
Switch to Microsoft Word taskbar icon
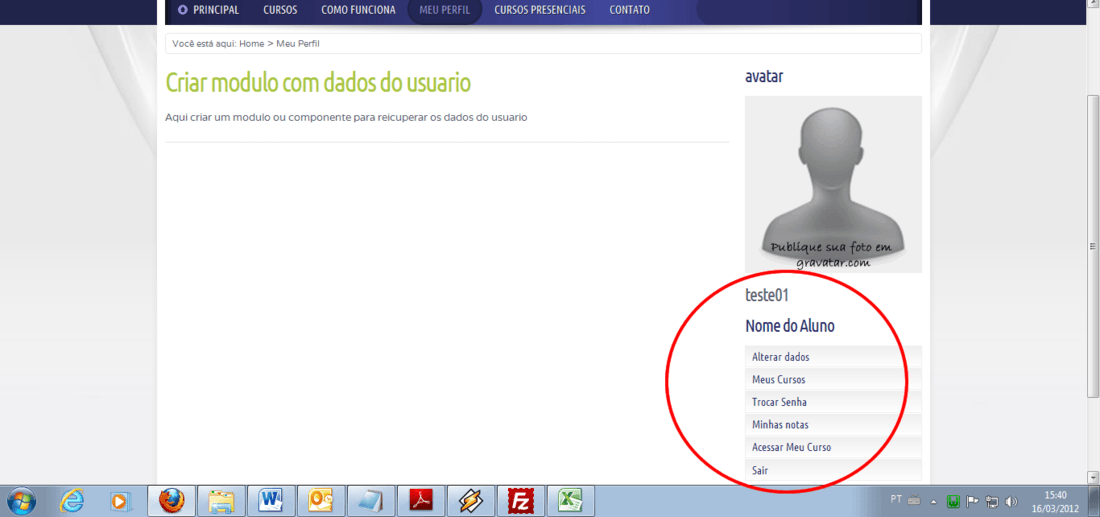click(x=271, y=501)
